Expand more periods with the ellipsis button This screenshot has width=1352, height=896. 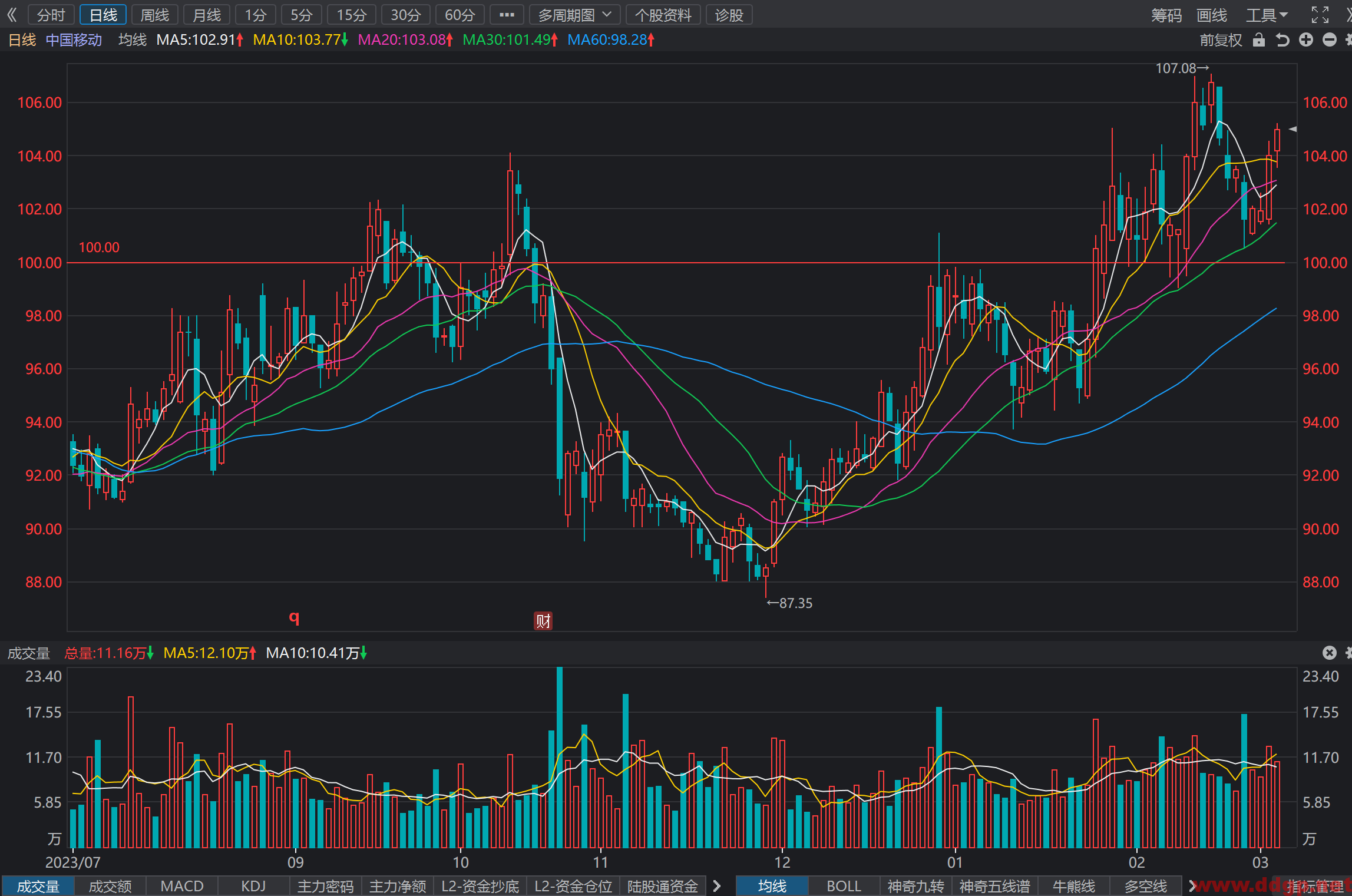[507, 15]
